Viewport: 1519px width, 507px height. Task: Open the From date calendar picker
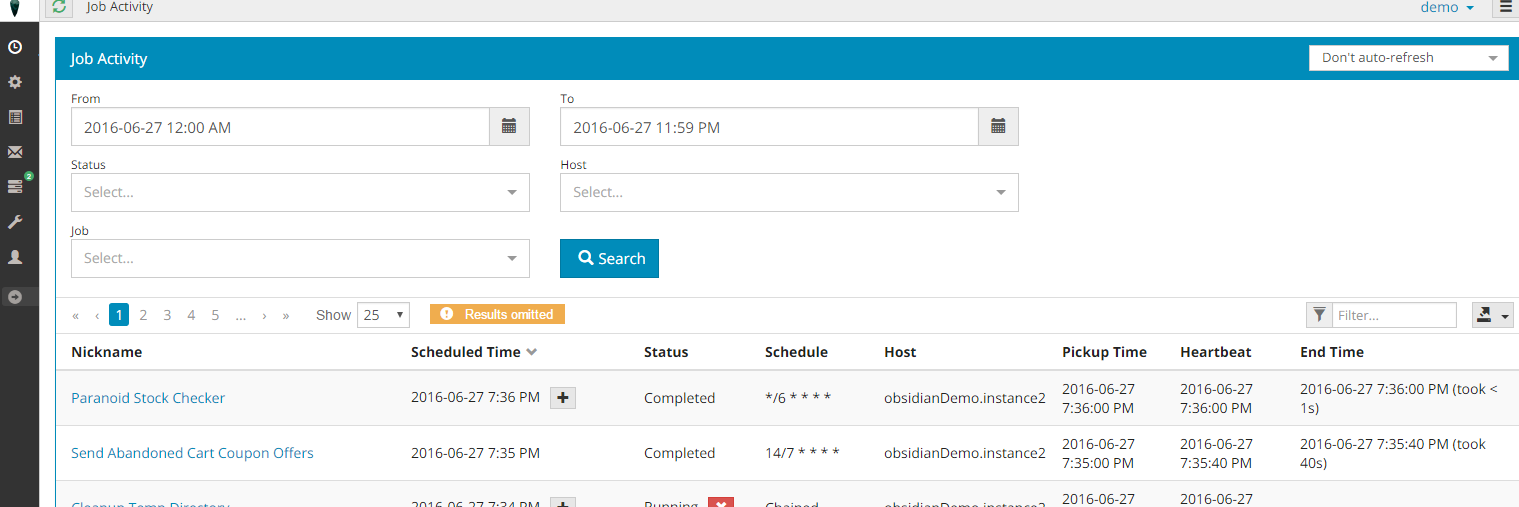tap(509, 127)
